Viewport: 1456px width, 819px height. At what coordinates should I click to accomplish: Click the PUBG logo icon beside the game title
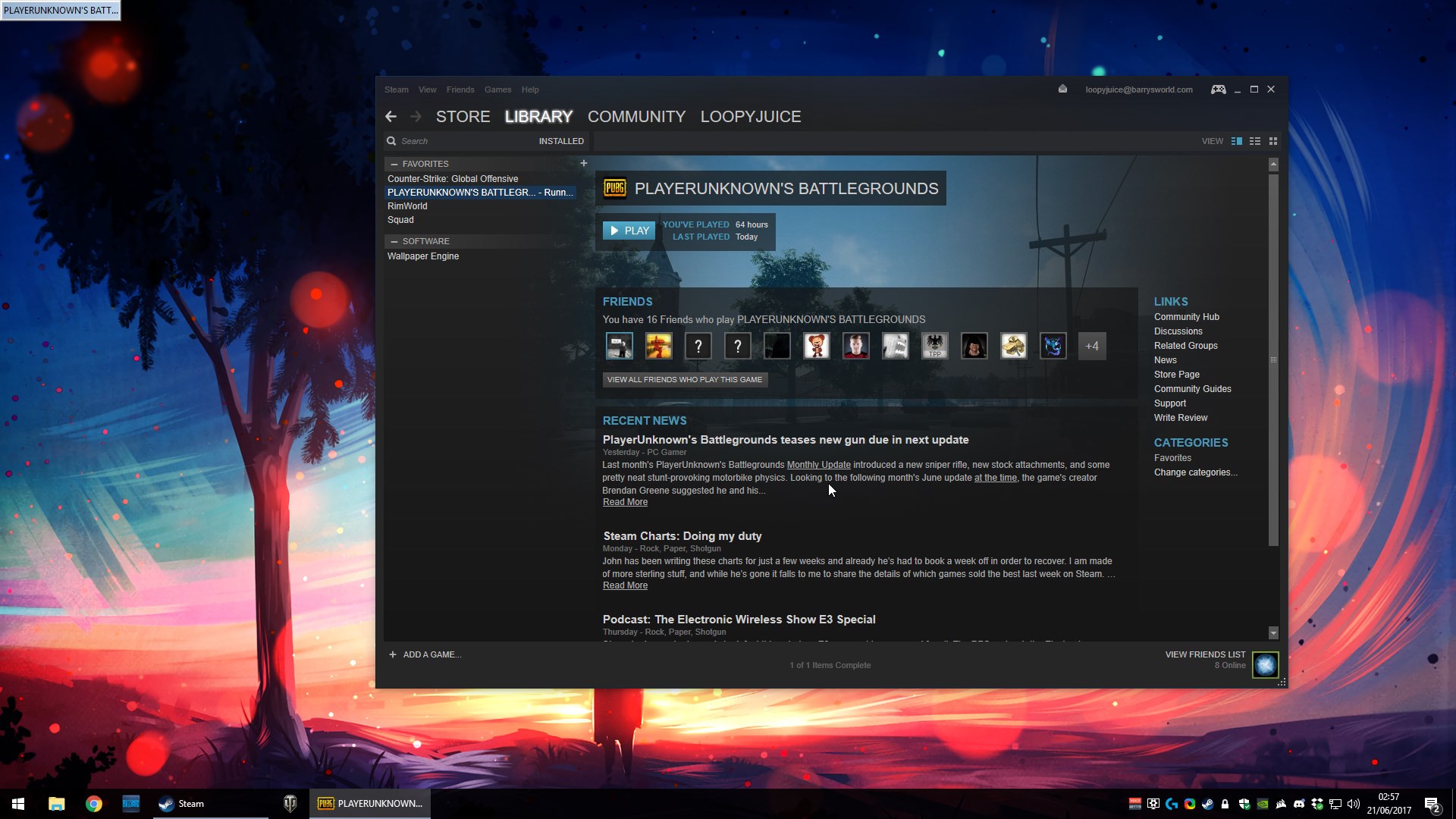coord(614,188)
